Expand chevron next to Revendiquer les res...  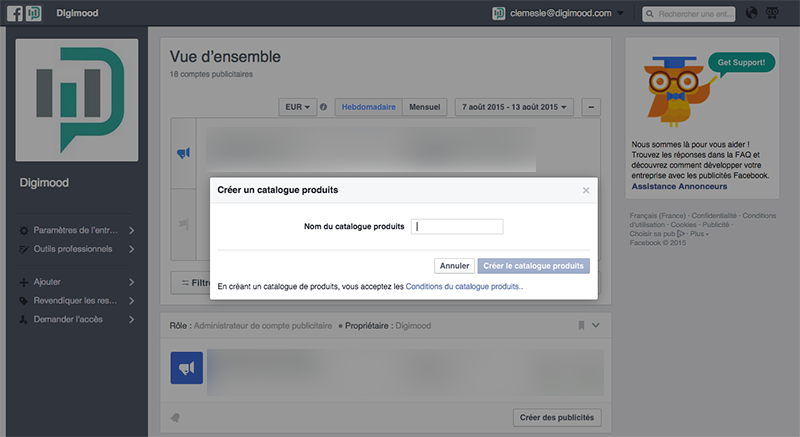(132, 301)
